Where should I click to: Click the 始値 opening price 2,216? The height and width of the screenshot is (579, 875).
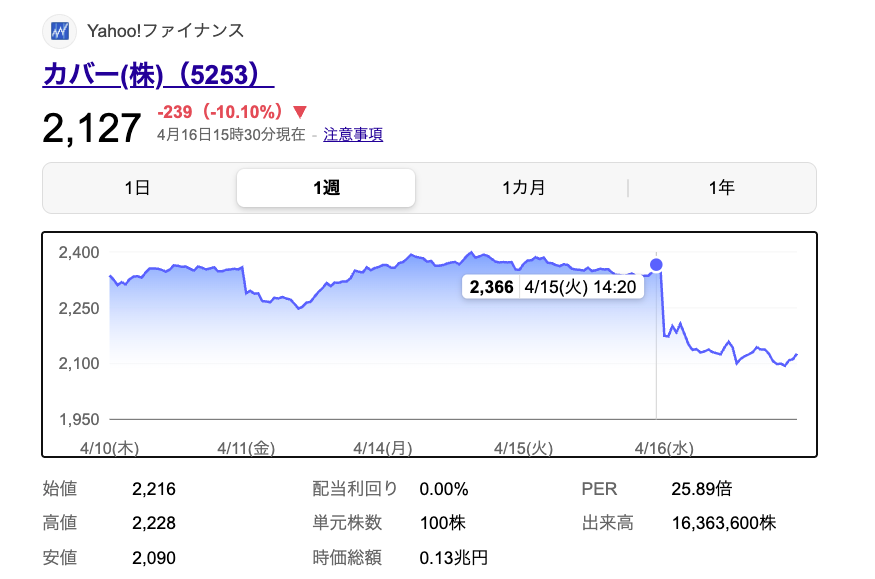[153, 489]
